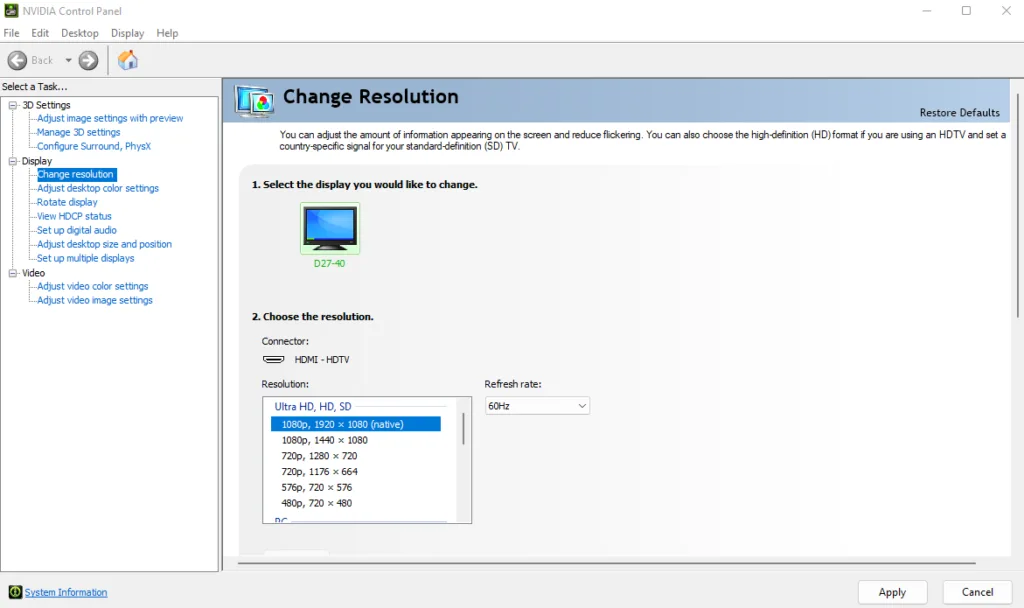1024x608 pixels.
Task: Maximize the NVIDIA Control Panel window
Action: (x=966, y=10)
